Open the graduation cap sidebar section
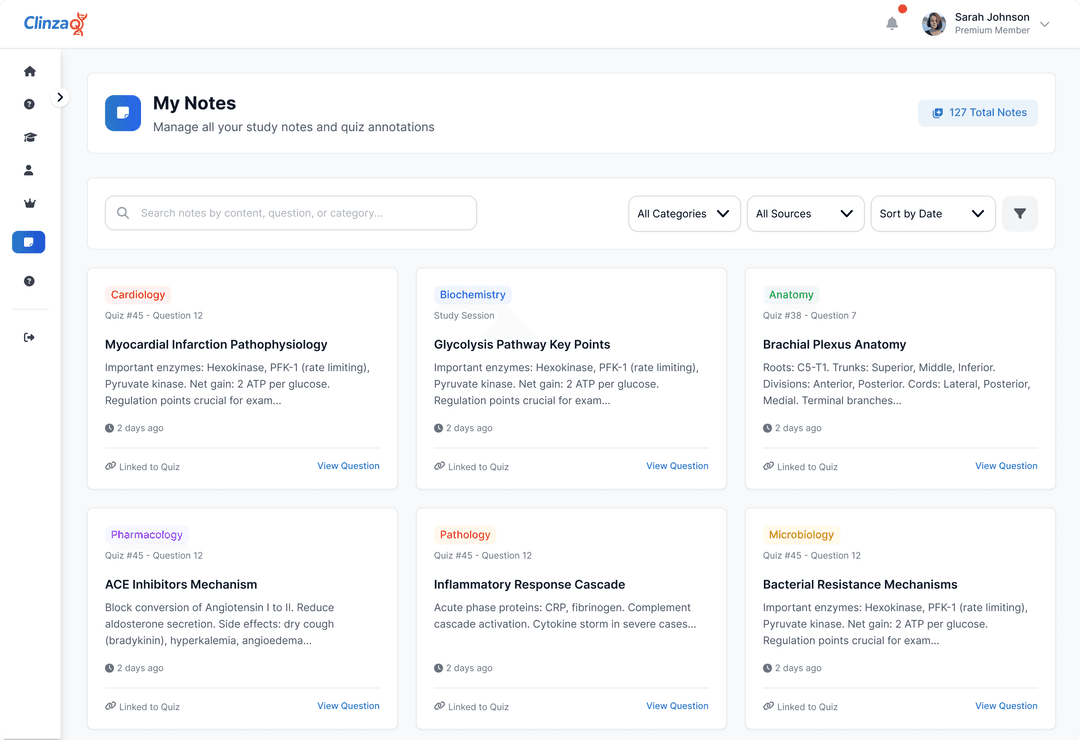The width and height of the screenshot is (1080, 740). [x=29, y=138]
